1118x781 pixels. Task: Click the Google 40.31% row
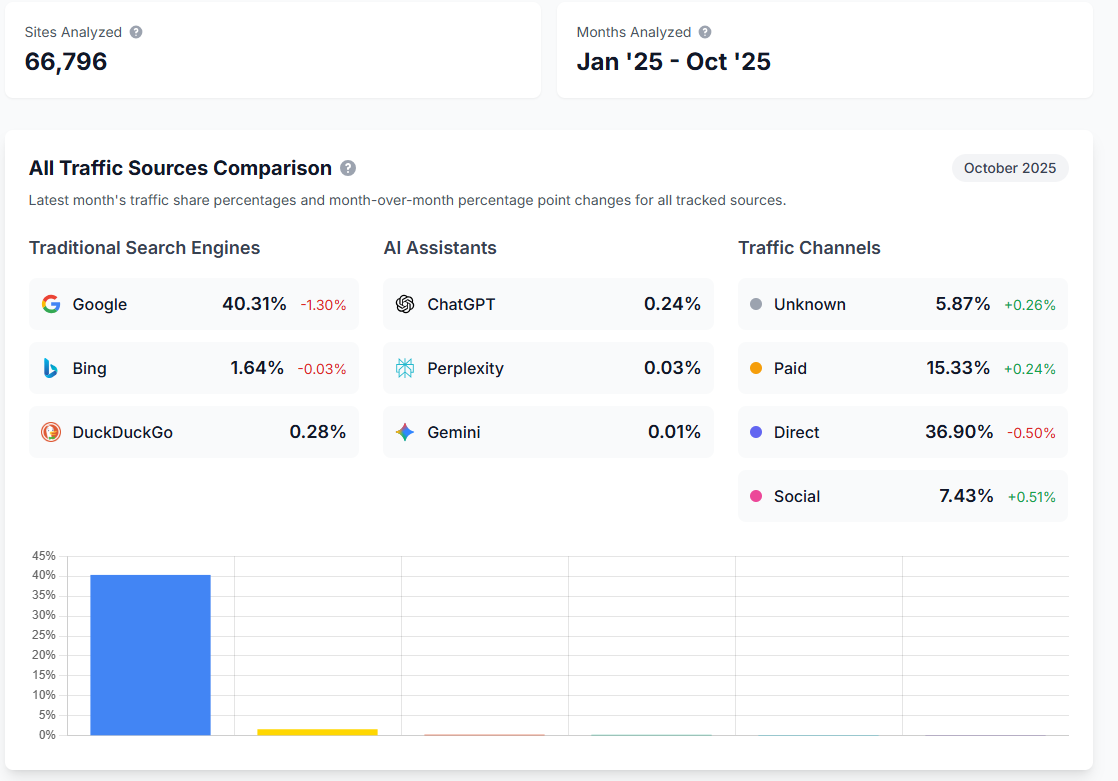point(194,304)
